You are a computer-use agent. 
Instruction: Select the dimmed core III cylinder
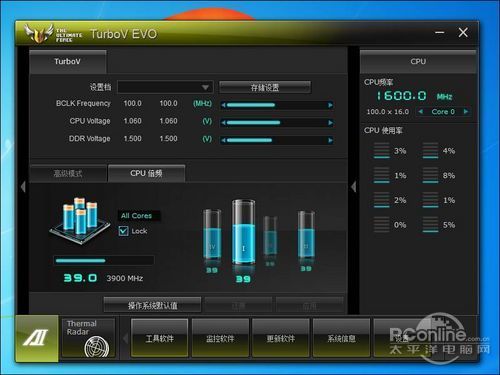[x=270, y=236]
